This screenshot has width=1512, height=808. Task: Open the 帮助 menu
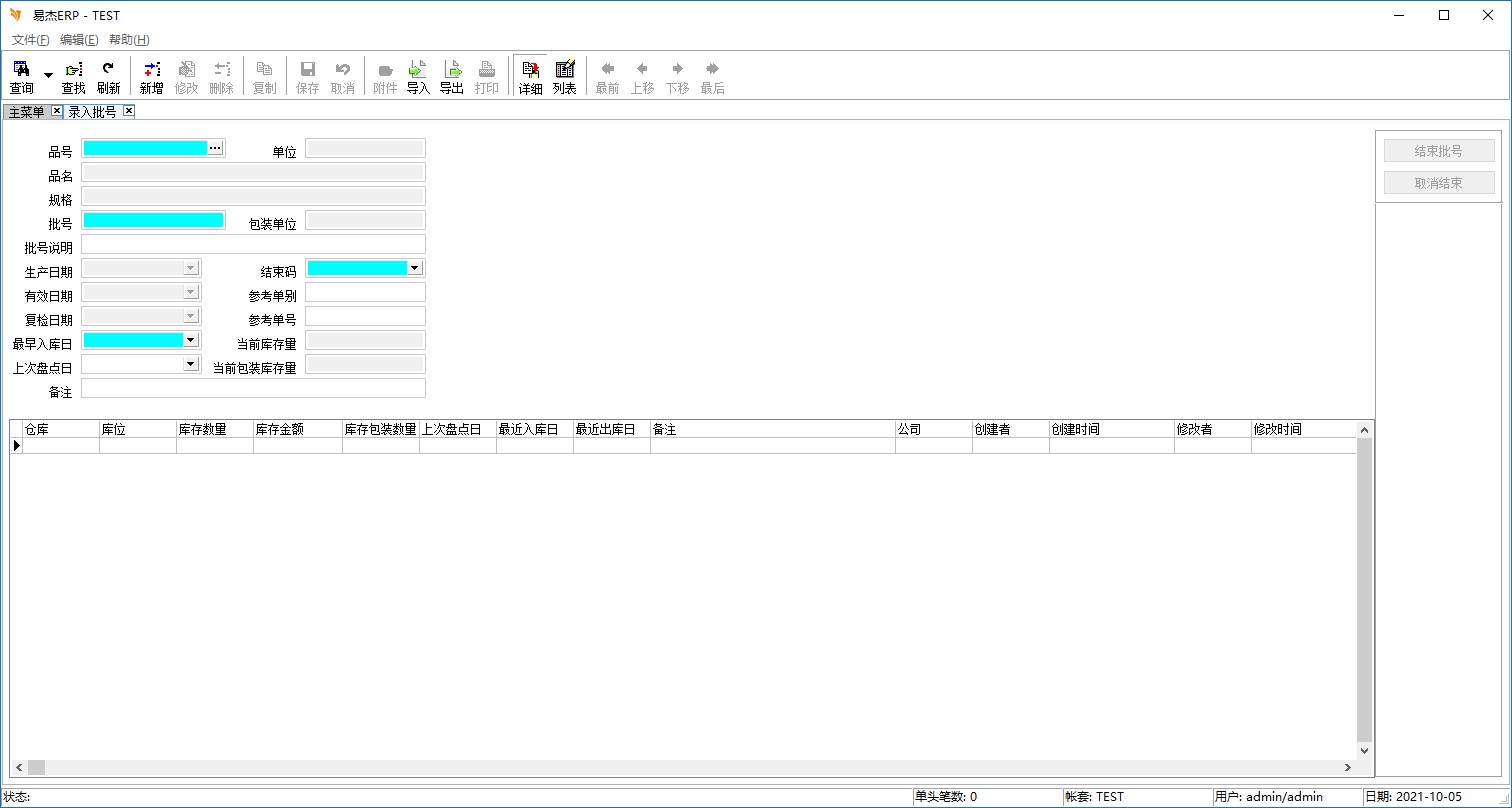point(129,40)
